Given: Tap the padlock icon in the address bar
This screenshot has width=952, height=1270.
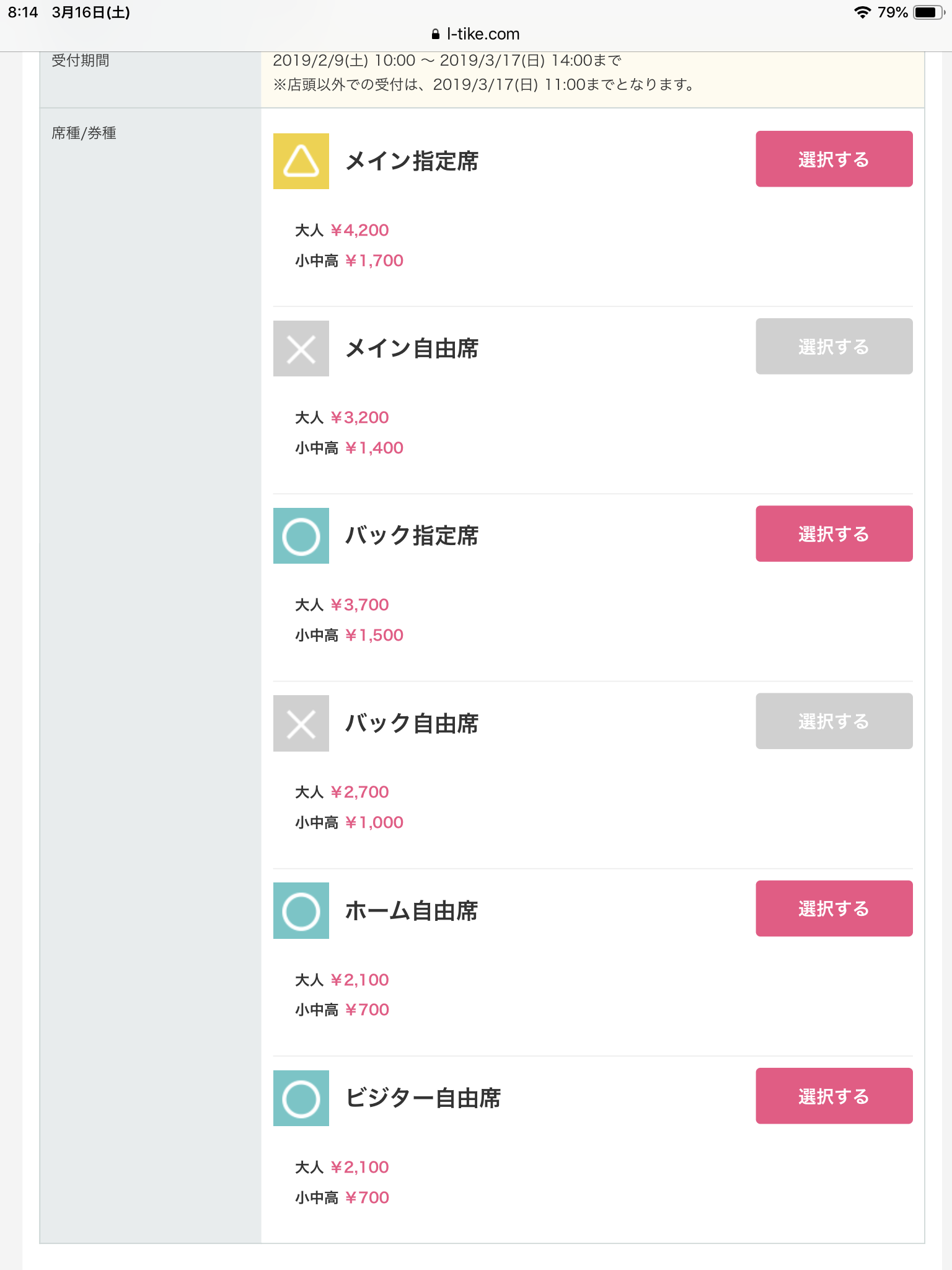Looking at the screenshot, I should tap(436, 34).
